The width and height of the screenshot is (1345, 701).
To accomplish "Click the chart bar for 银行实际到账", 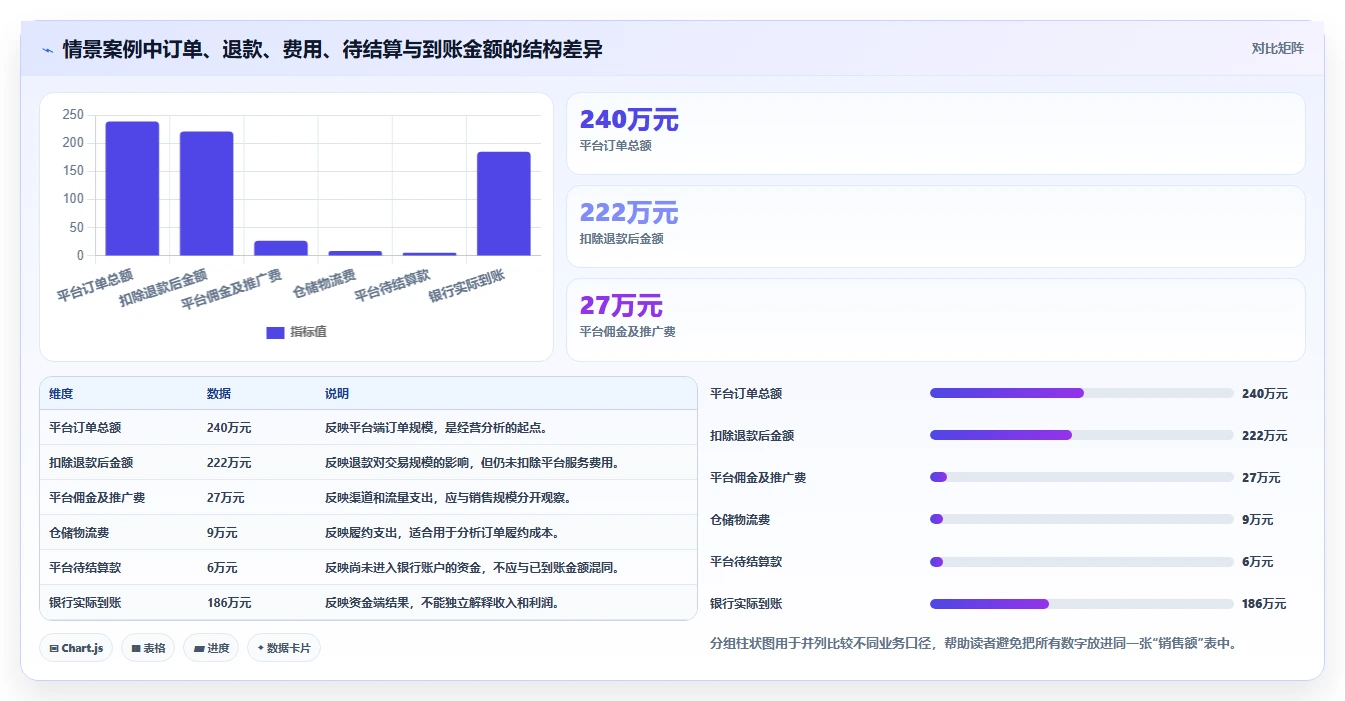I will (x=504, y=203).
